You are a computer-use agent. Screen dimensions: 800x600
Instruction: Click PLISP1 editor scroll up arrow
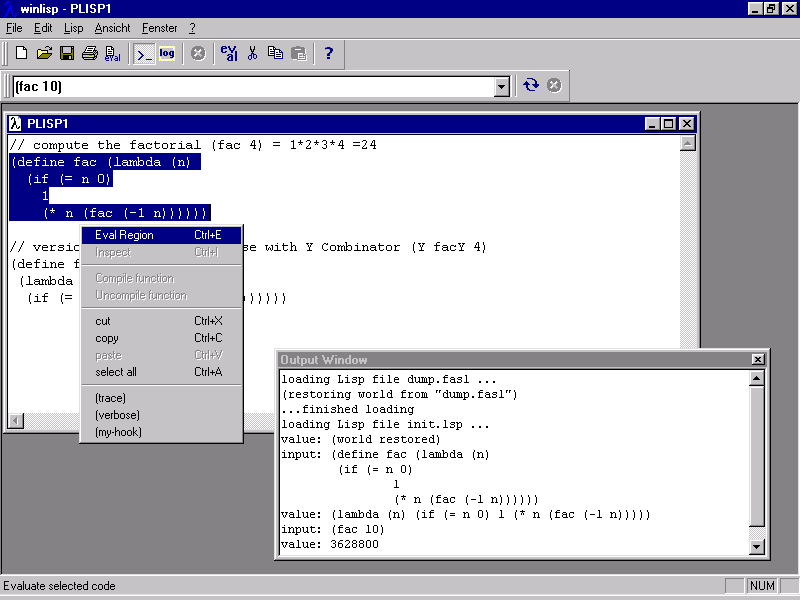click(688, 143)
